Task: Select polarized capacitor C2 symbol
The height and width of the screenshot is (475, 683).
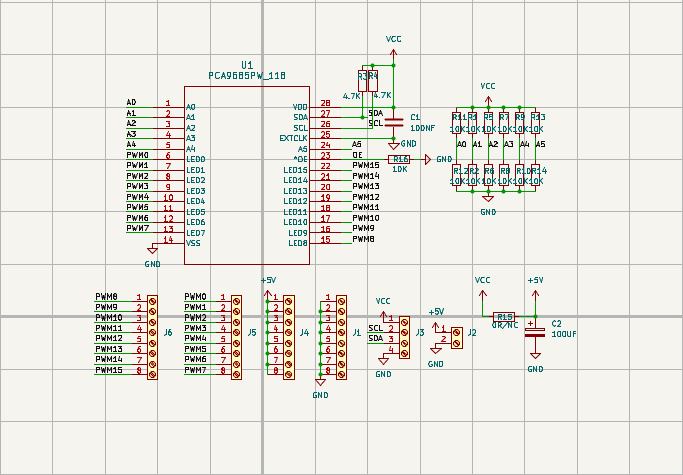Action: coord(535,332)
